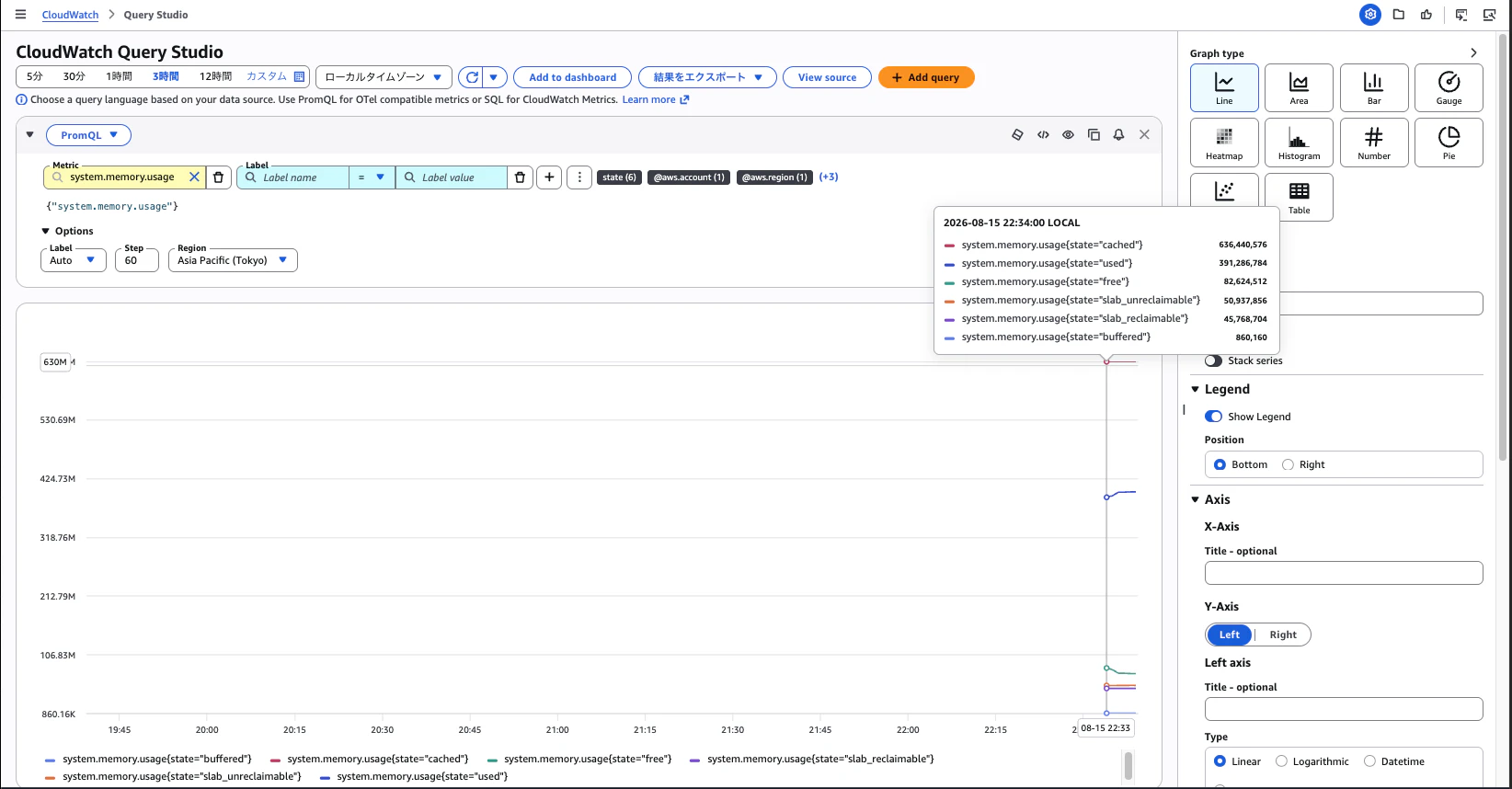Viewport: 1512px width, 789px height.
Task: Select Datetime axis type
Action: point(1369,761)
